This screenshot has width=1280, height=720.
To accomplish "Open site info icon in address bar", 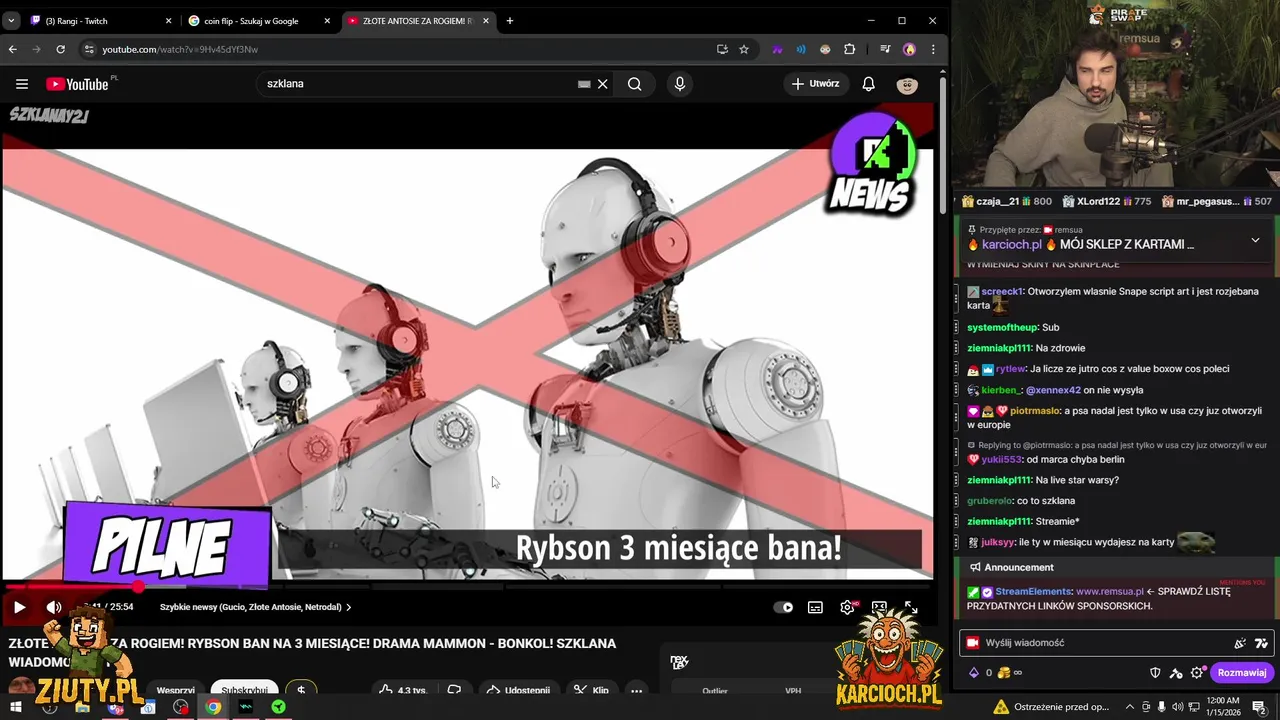I will pyautogui.click(x=89, y=49).
